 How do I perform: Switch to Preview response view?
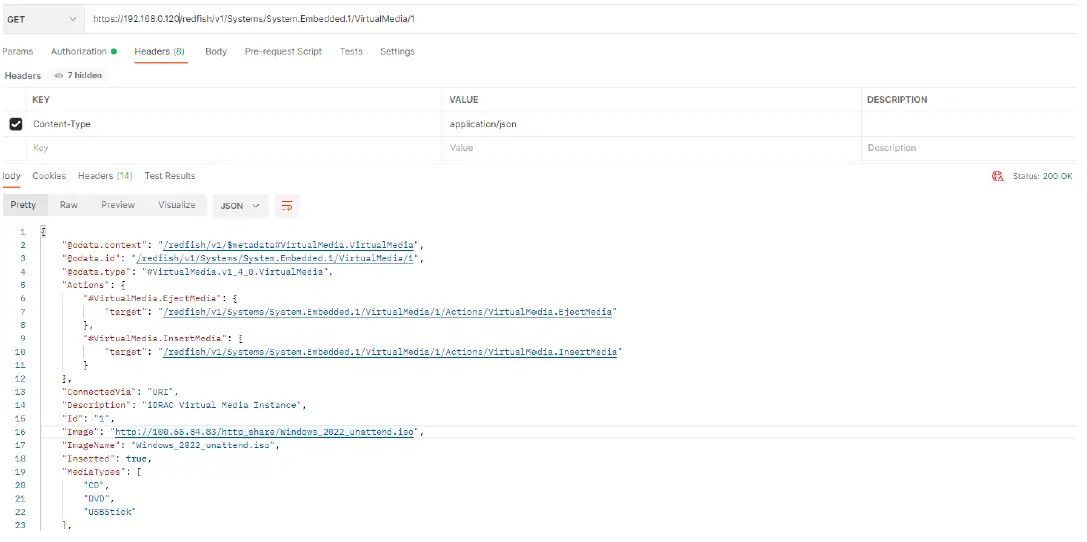click(118, 205)
